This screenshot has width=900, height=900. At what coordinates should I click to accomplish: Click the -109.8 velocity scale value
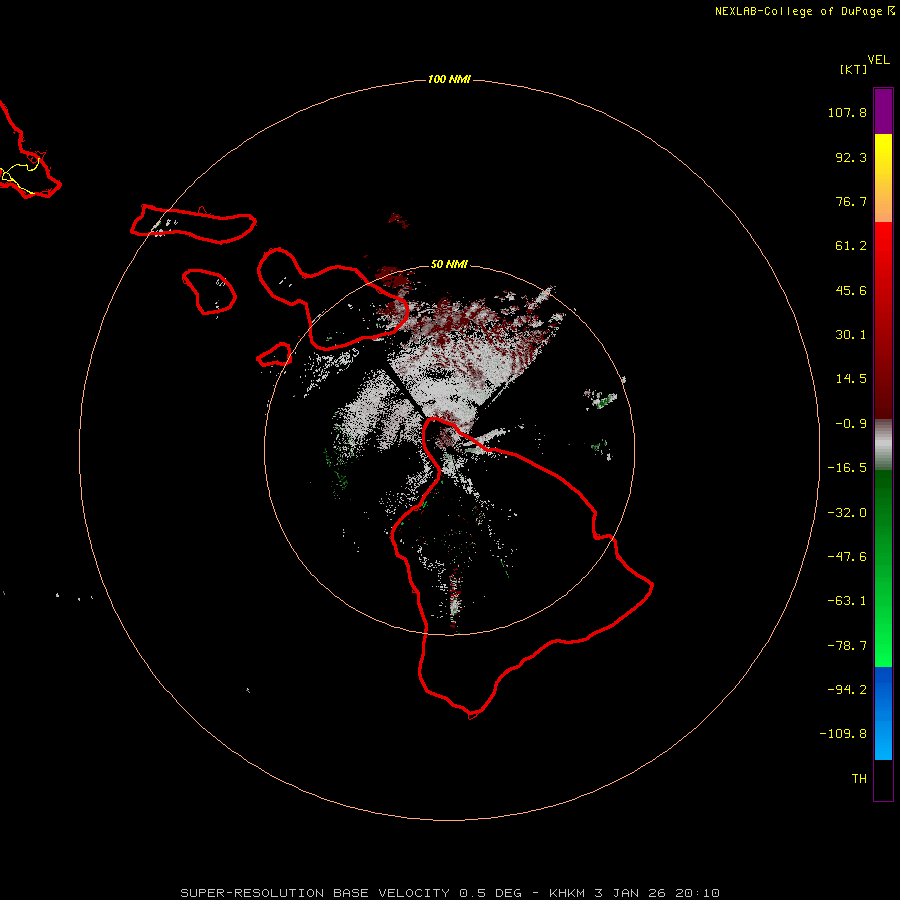(843, 734)
